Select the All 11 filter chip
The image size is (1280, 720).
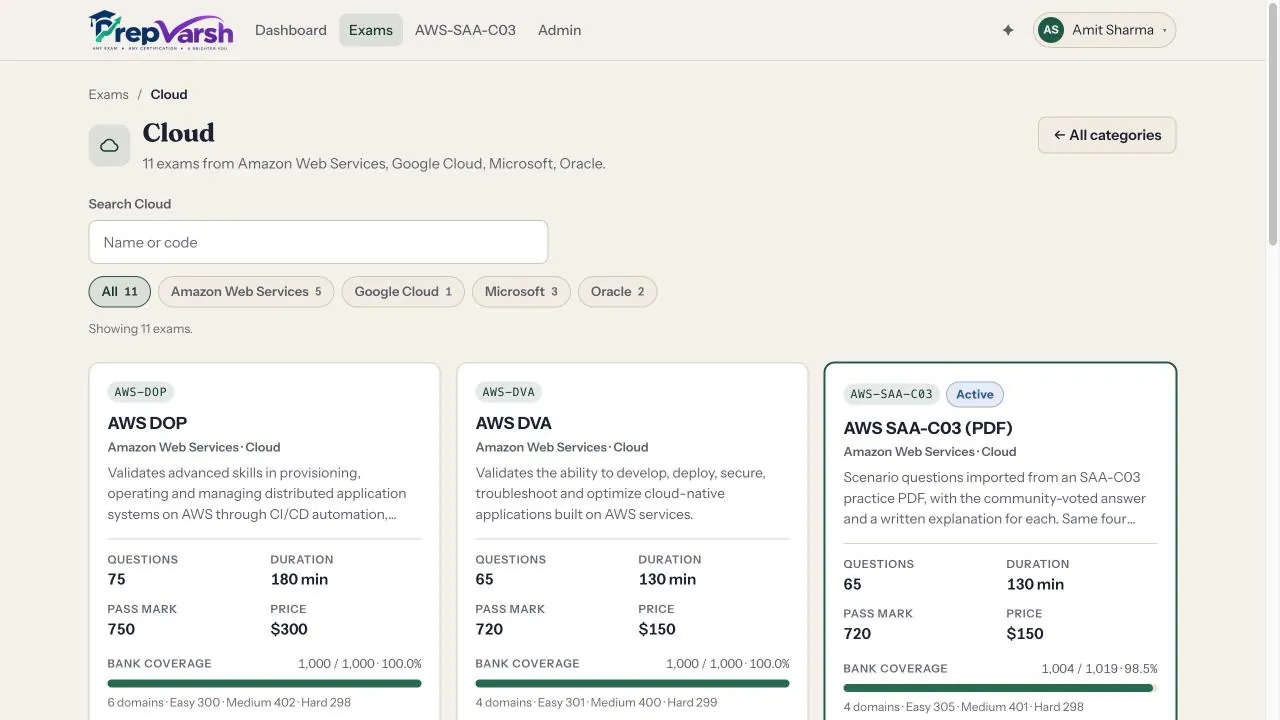click(120, 292)
